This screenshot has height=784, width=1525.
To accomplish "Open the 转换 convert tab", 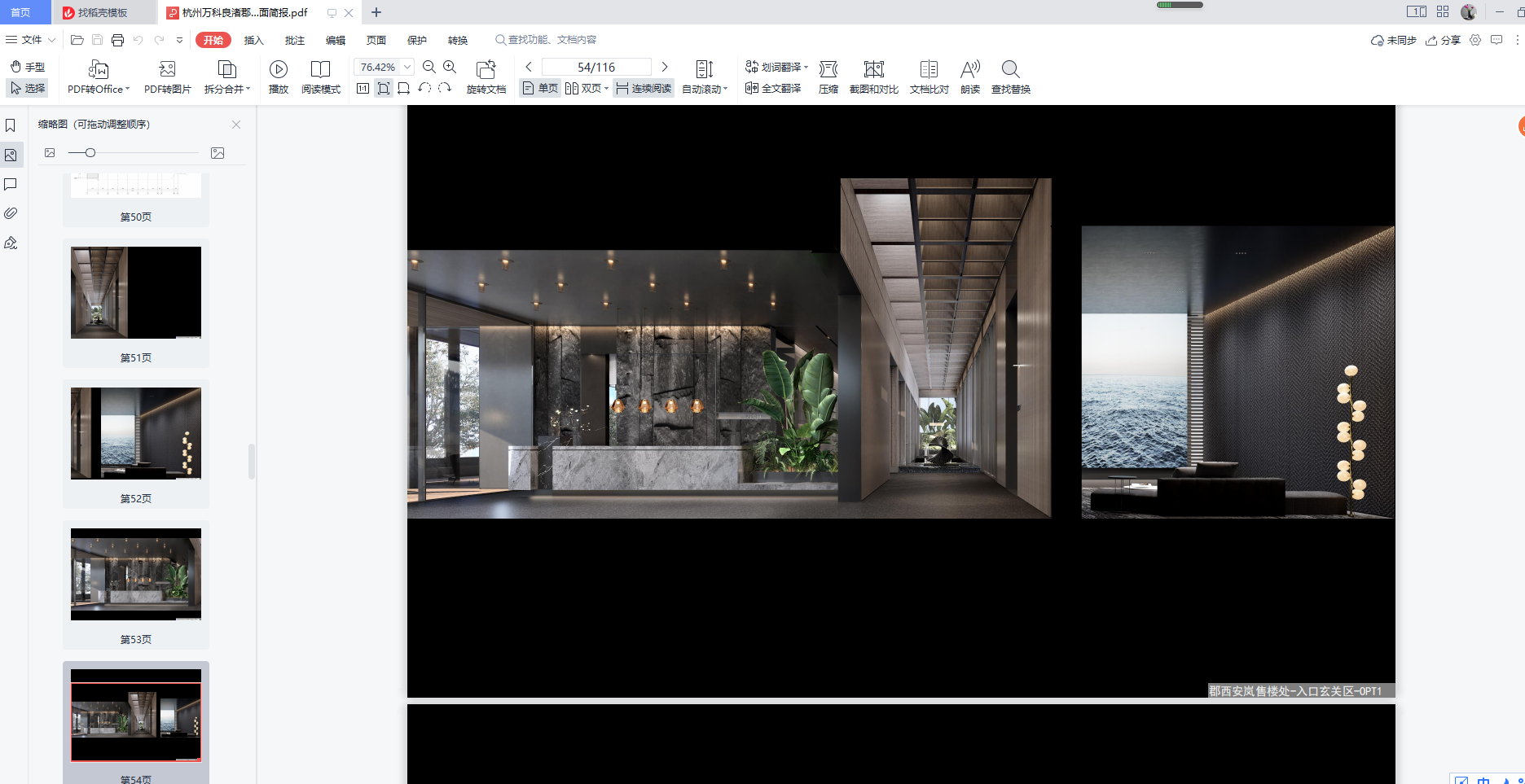I will (x=458, y=40).
